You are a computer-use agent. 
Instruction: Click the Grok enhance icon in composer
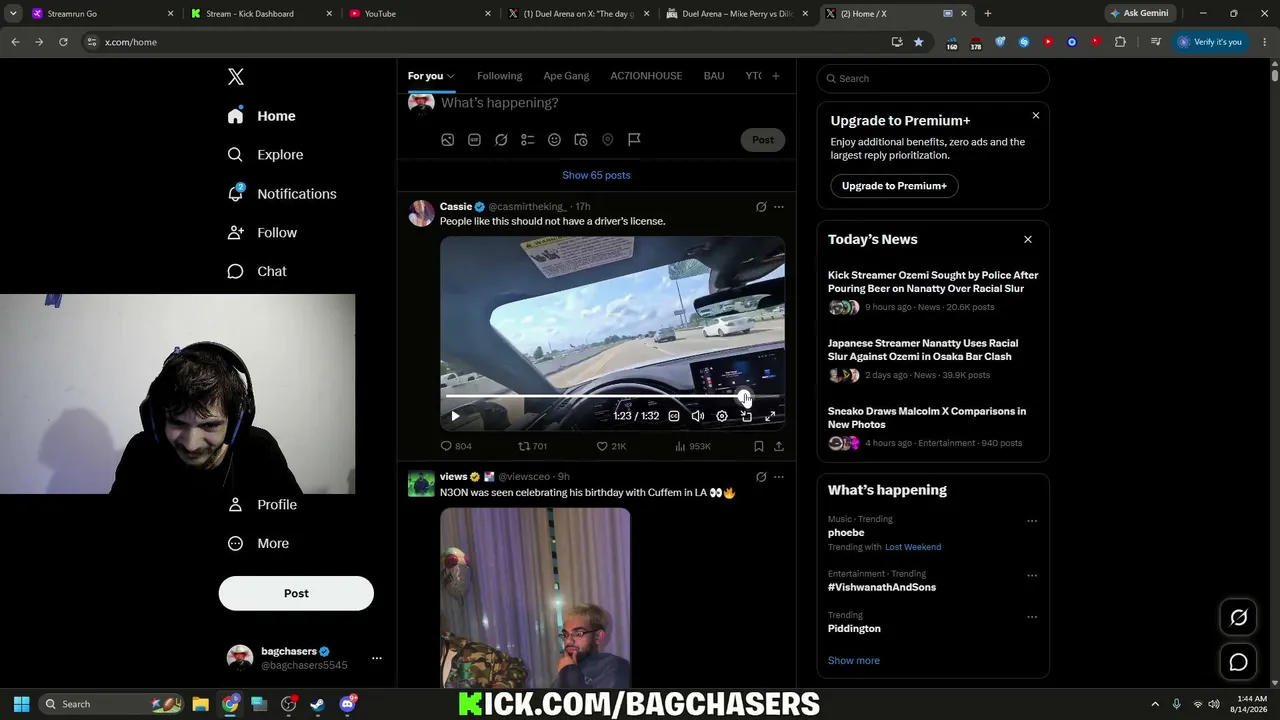point(501,140)
